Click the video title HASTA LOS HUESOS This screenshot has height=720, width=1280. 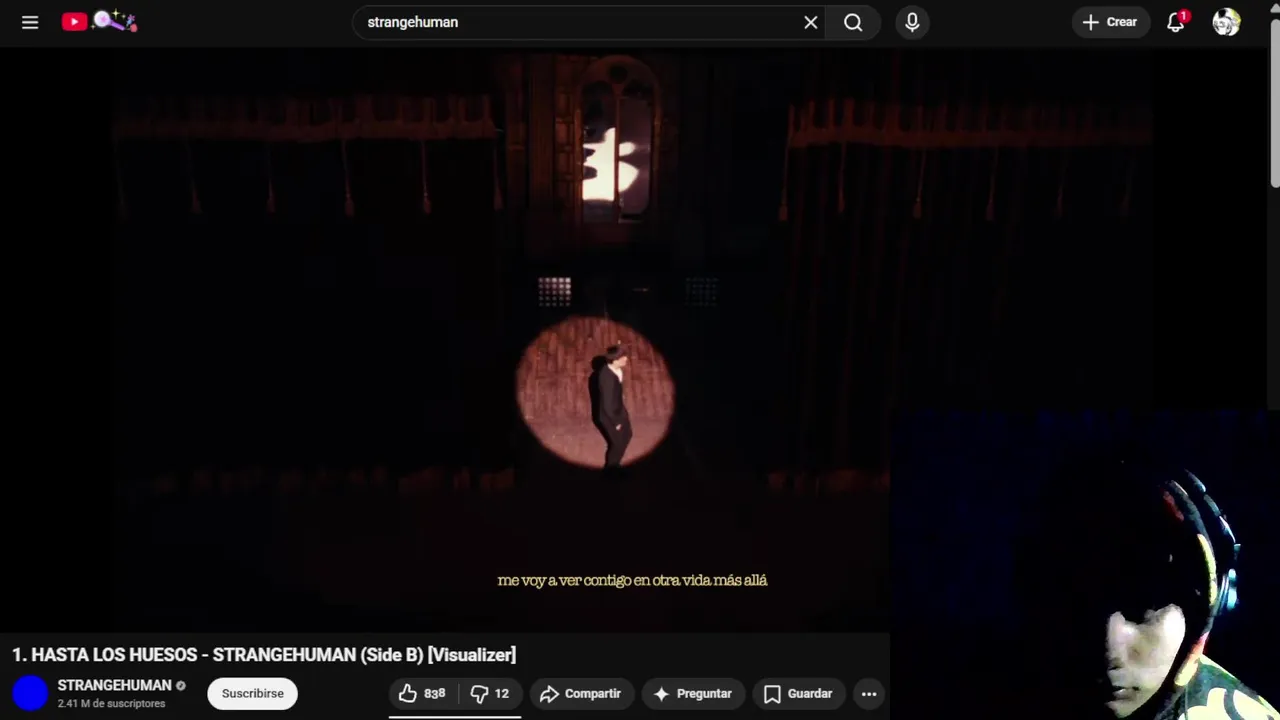pos(264,655)
